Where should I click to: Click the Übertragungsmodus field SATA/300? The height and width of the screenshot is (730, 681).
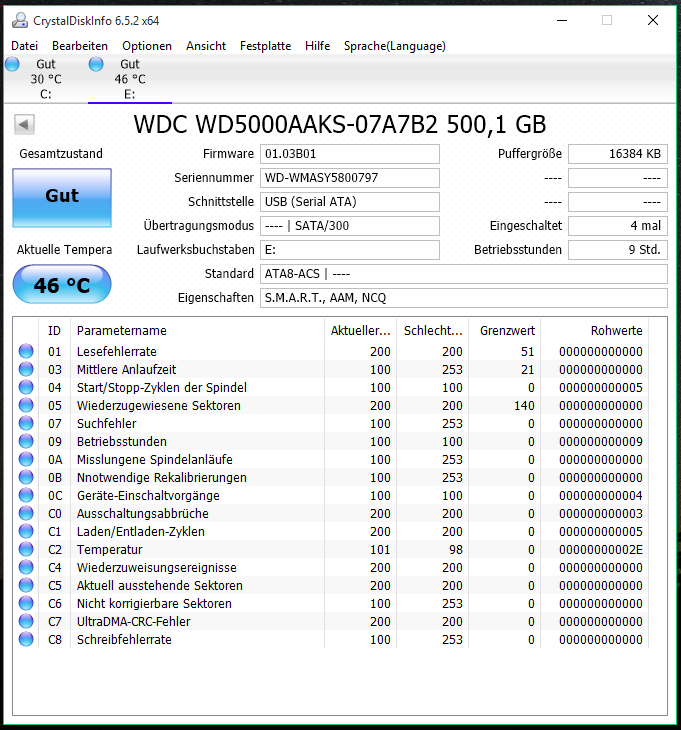(x=350, y=226)
